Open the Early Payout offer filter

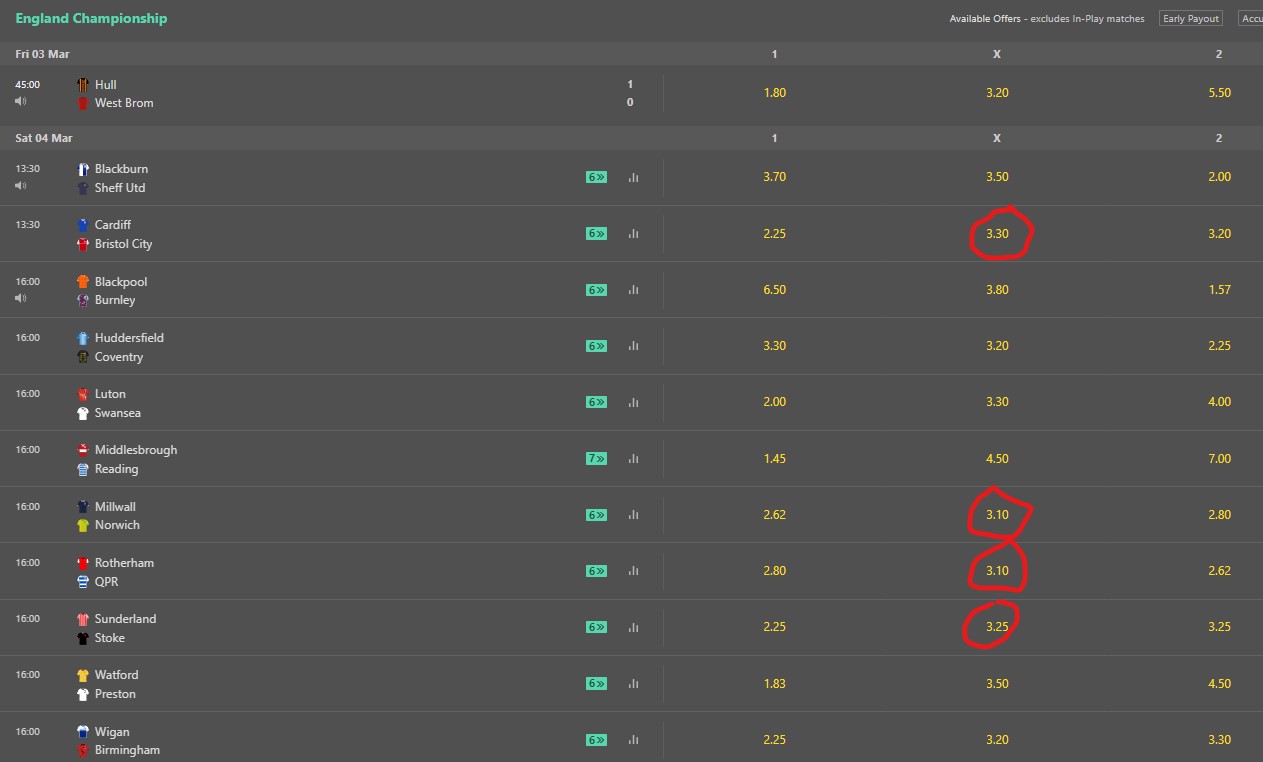coord(1190,19)
